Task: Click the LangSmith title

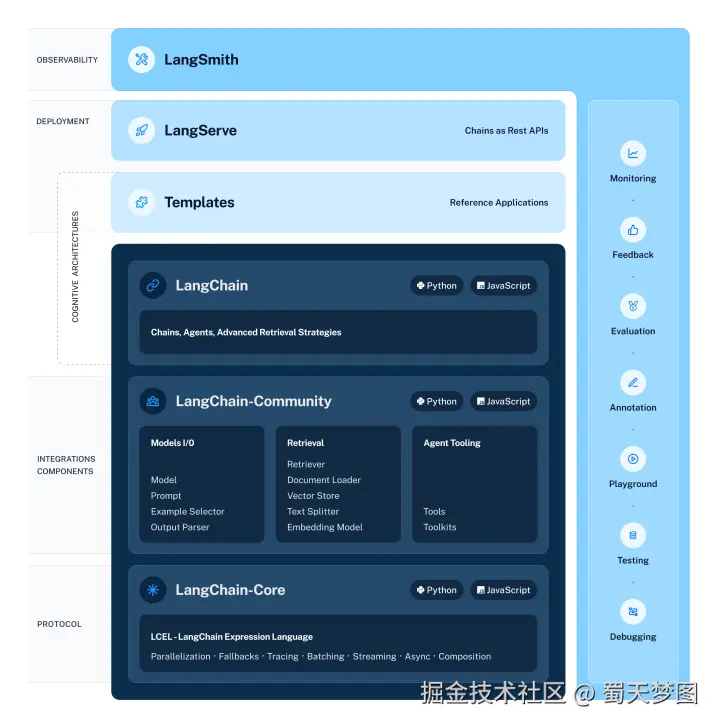Action: 201,59
